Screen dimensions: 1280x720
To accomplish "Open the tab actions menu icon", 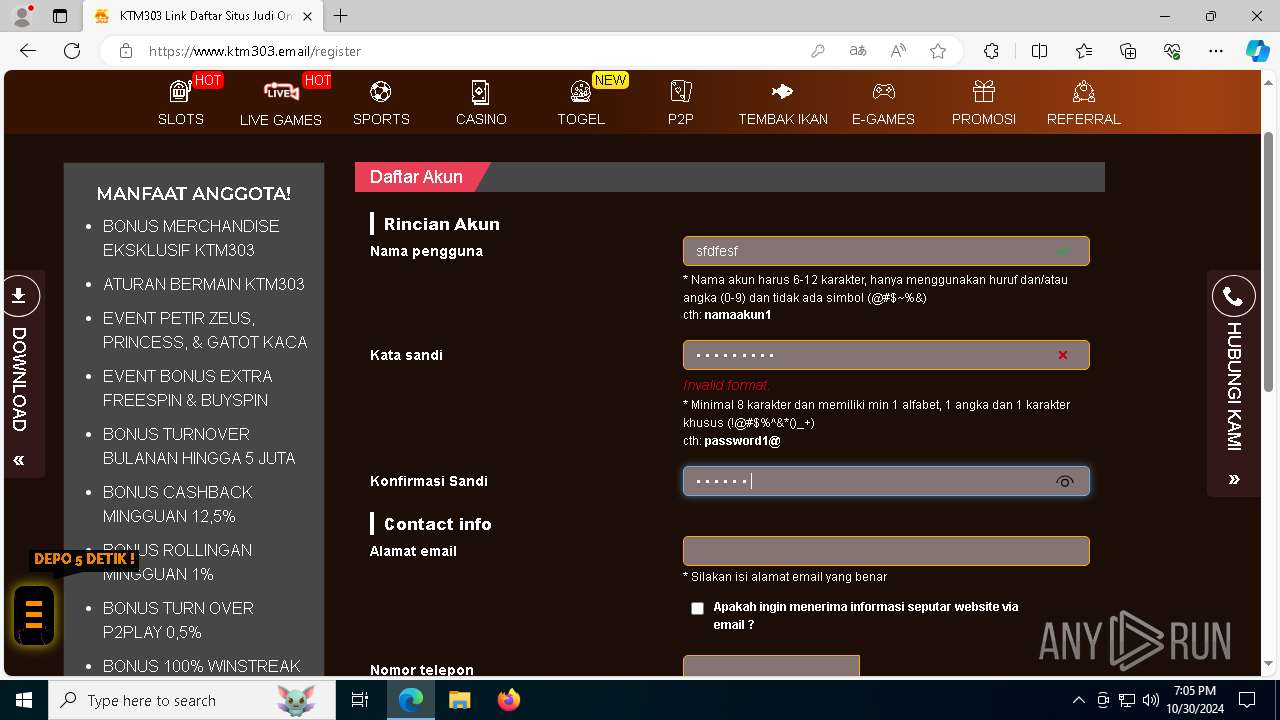I will 60,16.
